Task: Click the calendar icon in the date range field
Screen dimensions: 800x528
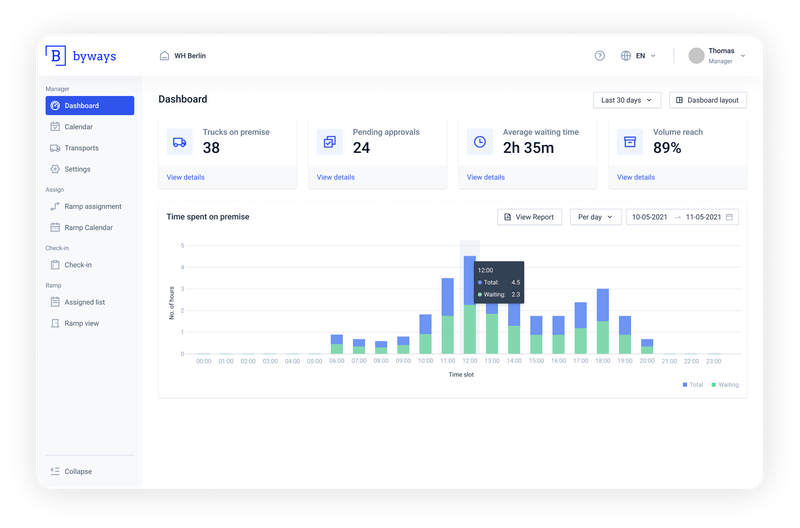Action: point(729,217)
